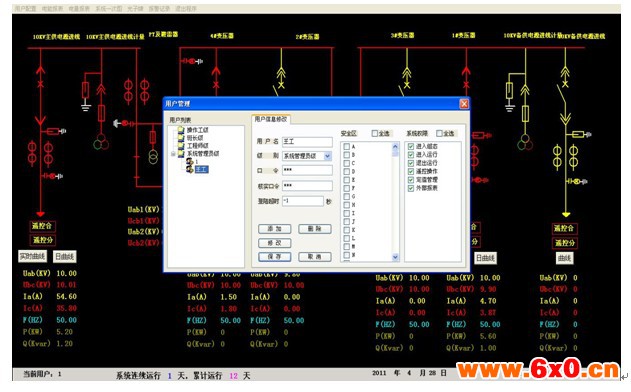Image resolution: width=631 pixels, height=392 pixels.
Task: Uncheck the 遥控操作 permission
Action: [x=411, y=171]
